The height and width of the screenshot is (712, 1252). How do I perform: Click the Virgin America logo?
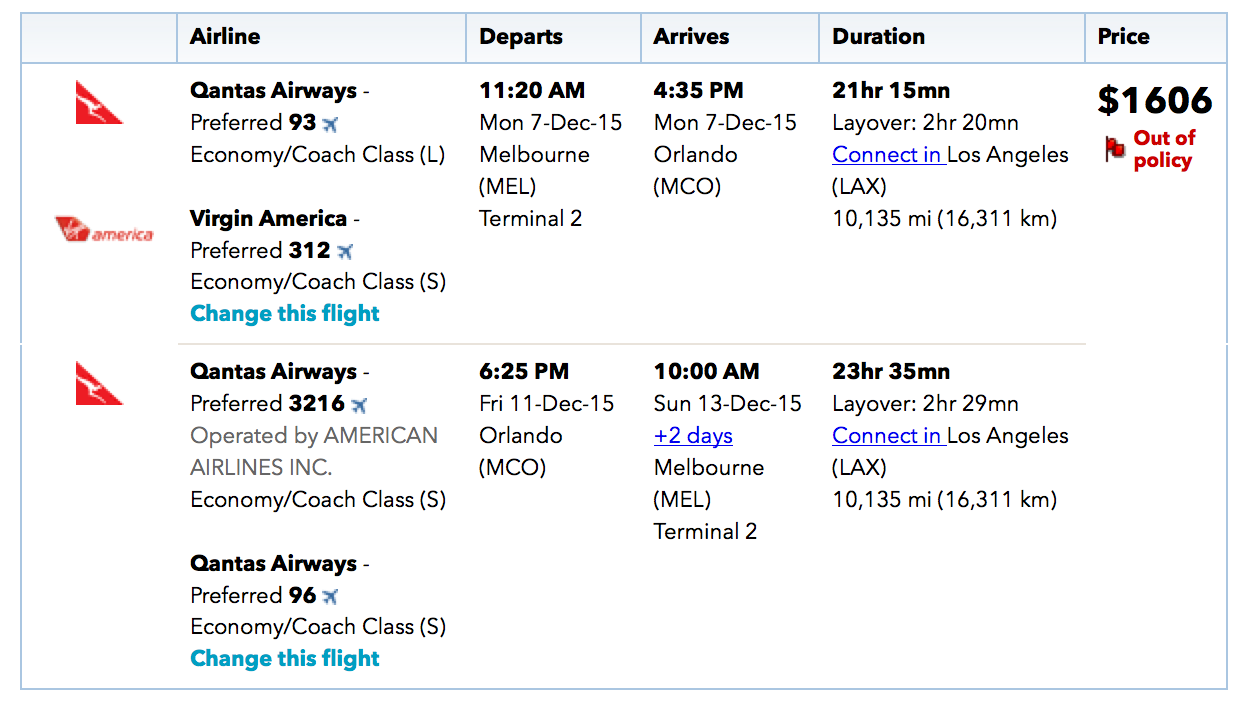[104, 230]
